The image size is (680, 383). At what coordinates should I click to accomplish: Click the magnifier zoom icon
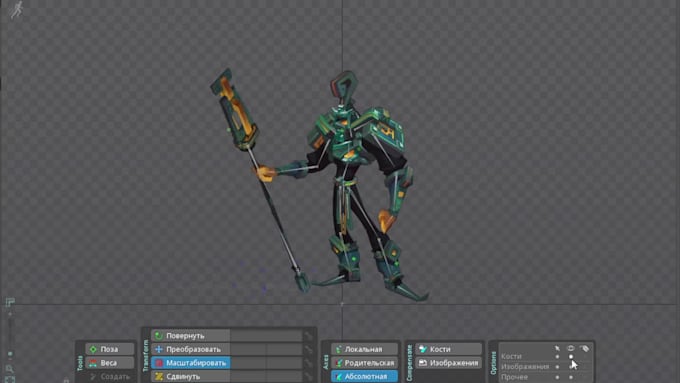pyautogui.click(x=10, y=369)
